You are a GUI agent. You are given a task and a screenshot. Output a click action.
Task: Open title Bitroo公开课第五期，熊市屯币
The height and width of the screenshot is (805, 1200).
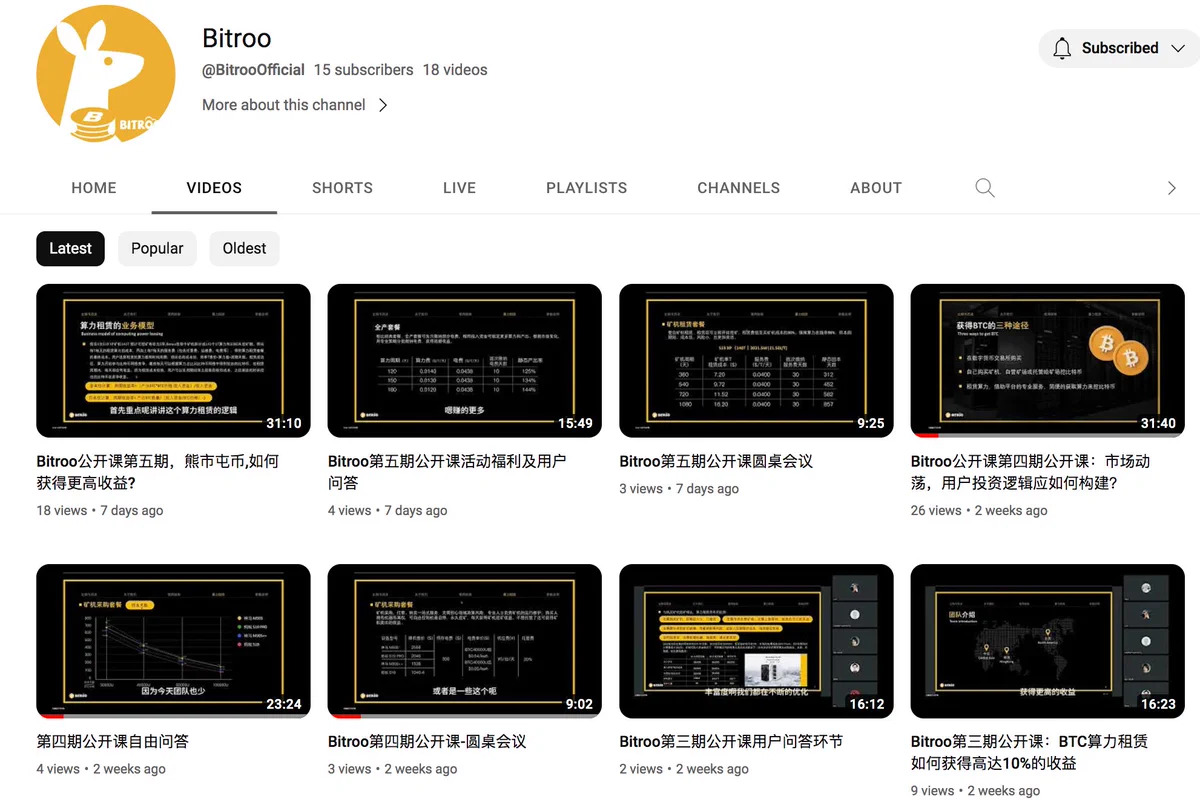coord(158,472)
